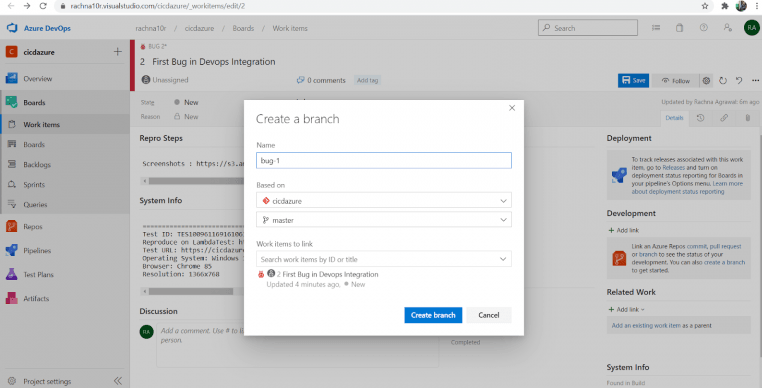Click the create a branch link
The image size is (762, 388).
pos(724,262)
